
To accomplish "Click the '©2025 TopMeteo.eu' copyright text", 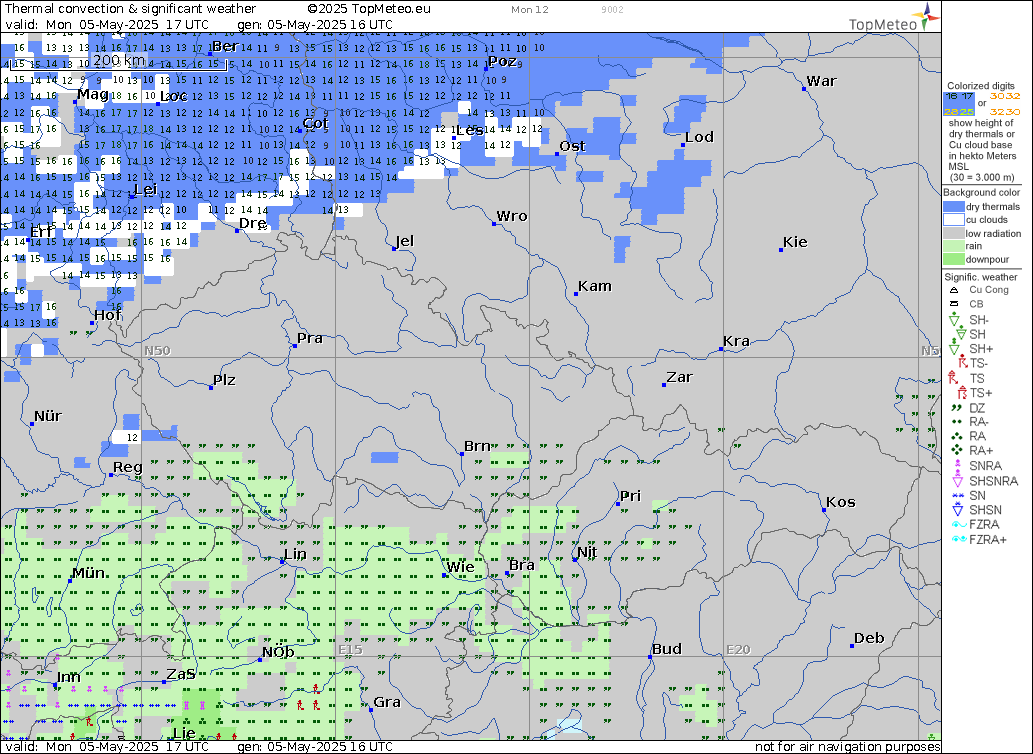I will 369,9.
